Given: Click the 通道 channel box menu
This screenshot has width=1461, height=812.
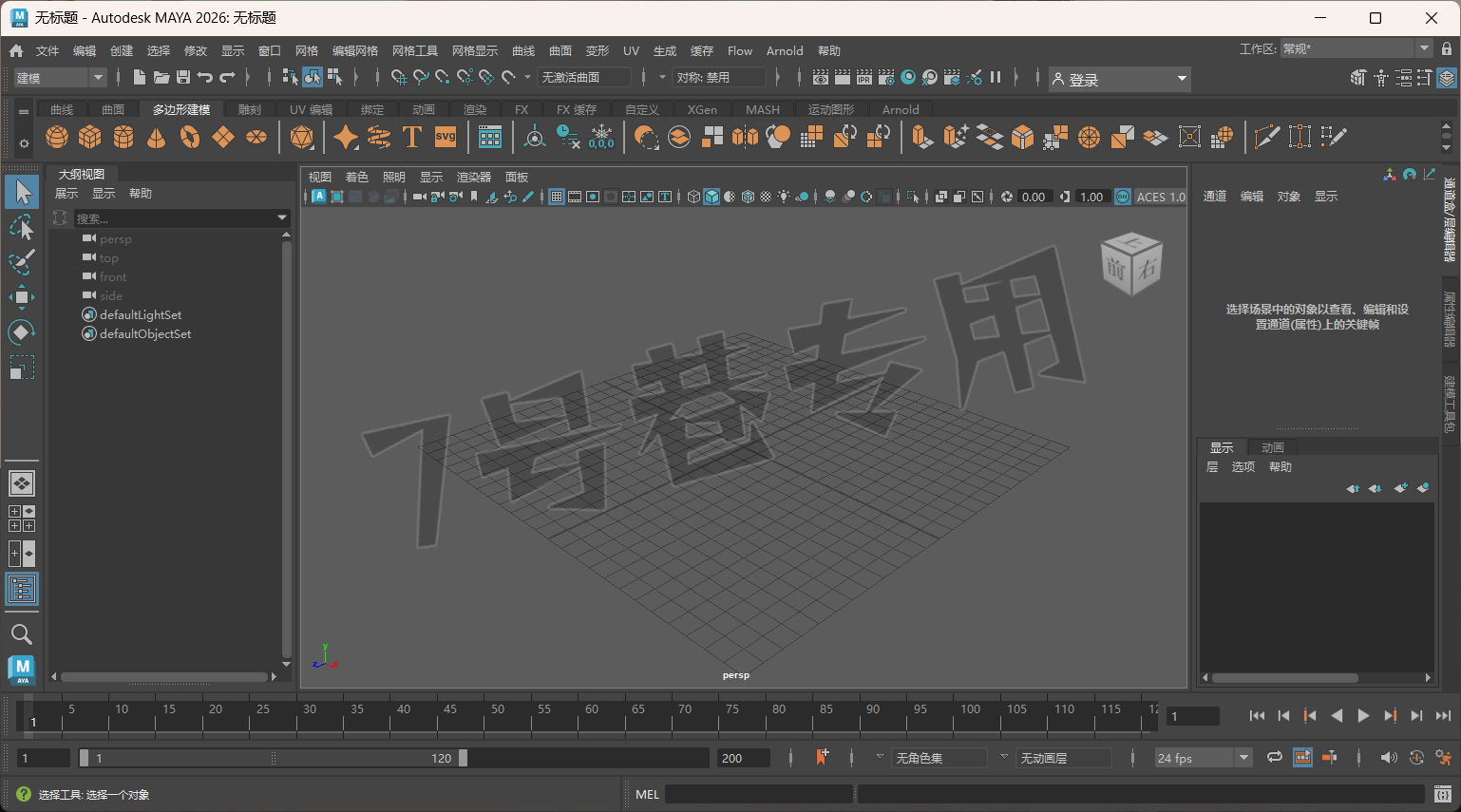Looking at the screenshot, I should (1215, 197).
